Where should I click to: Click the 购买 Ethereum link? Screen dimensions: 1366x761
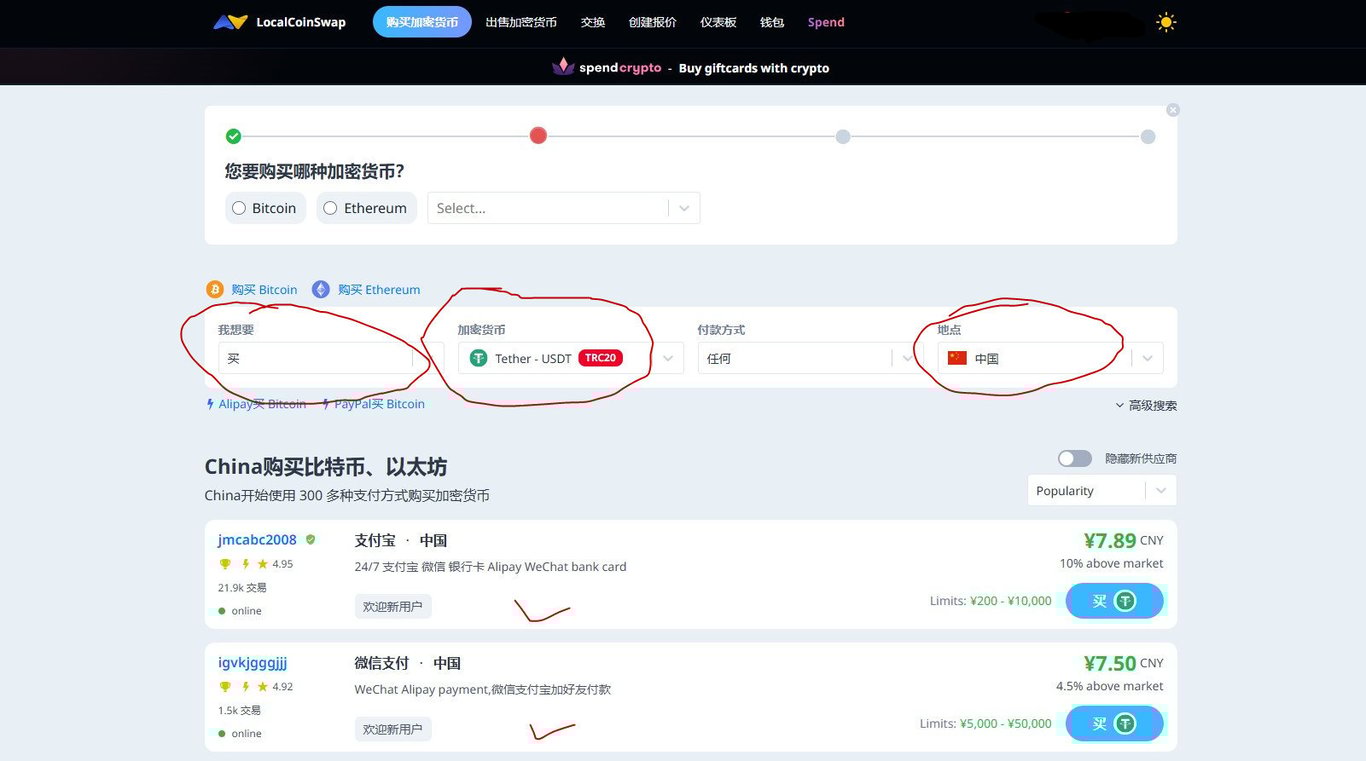[379, 289]
